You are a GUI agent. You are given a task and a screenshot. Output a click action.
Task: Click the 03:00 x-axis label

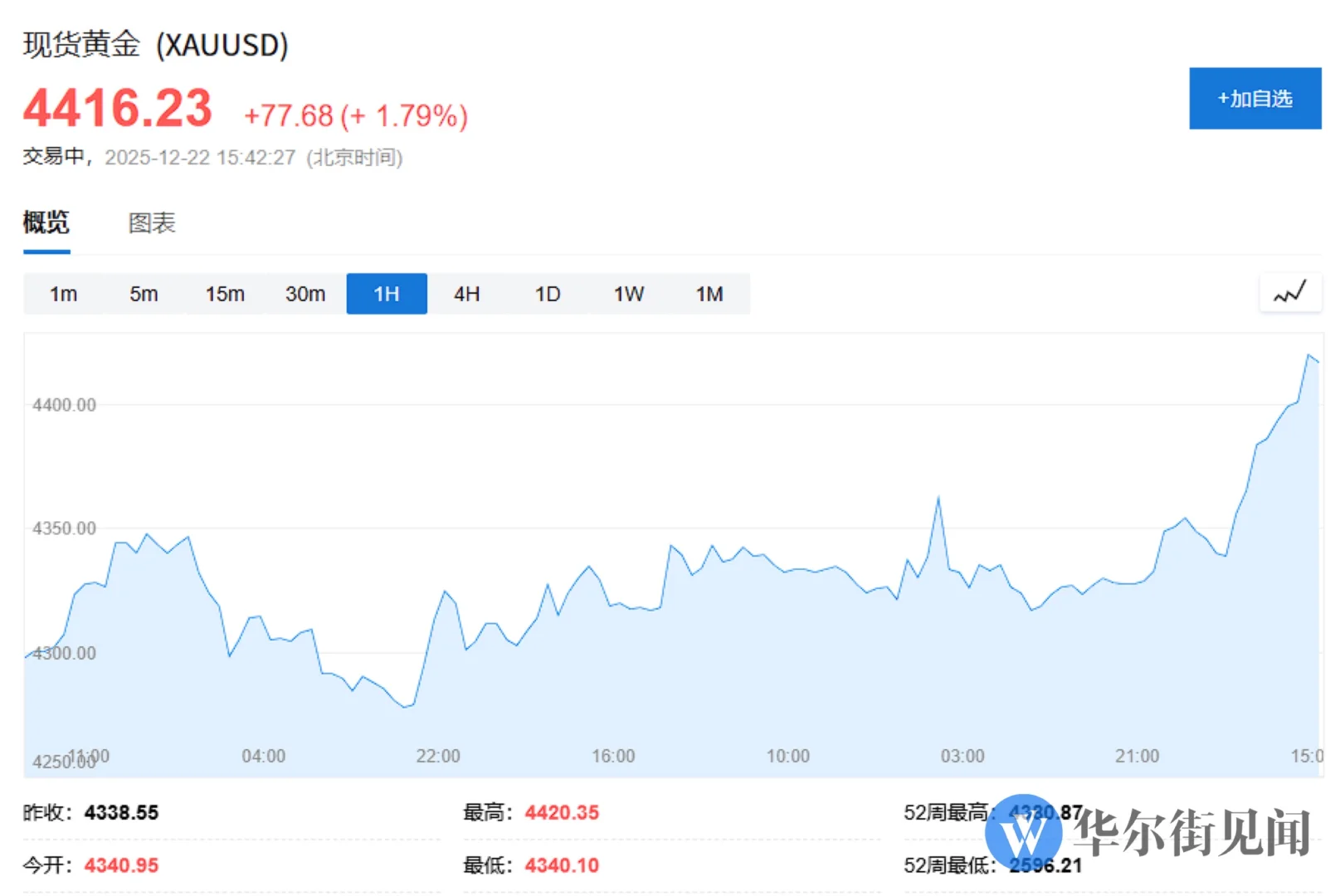(962, 756)
